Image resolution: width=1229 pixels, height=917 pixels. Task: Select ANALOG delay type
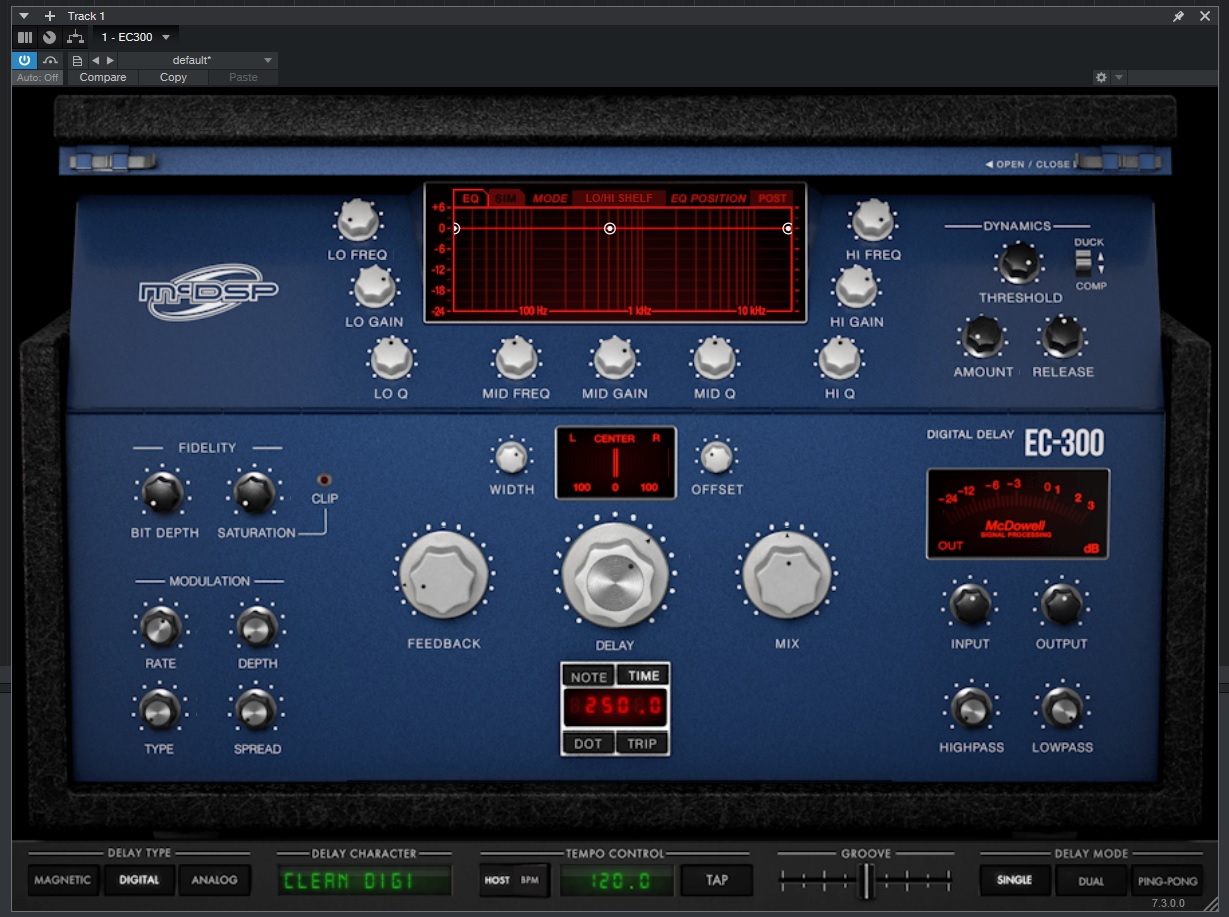tap(215, 880)
